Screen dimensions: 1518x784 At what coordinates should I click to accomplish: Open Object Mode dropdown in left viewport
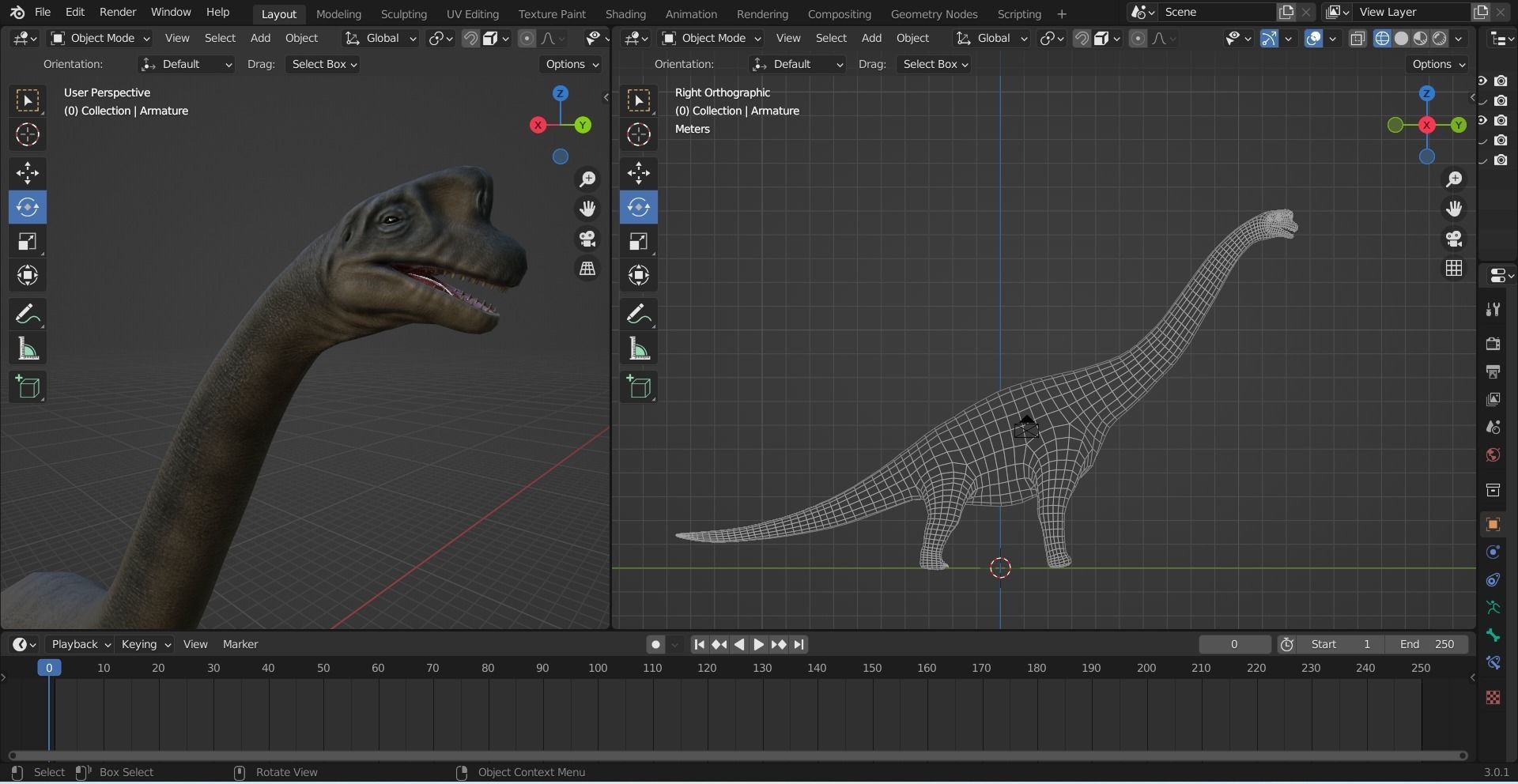click(x=100, y=38)
